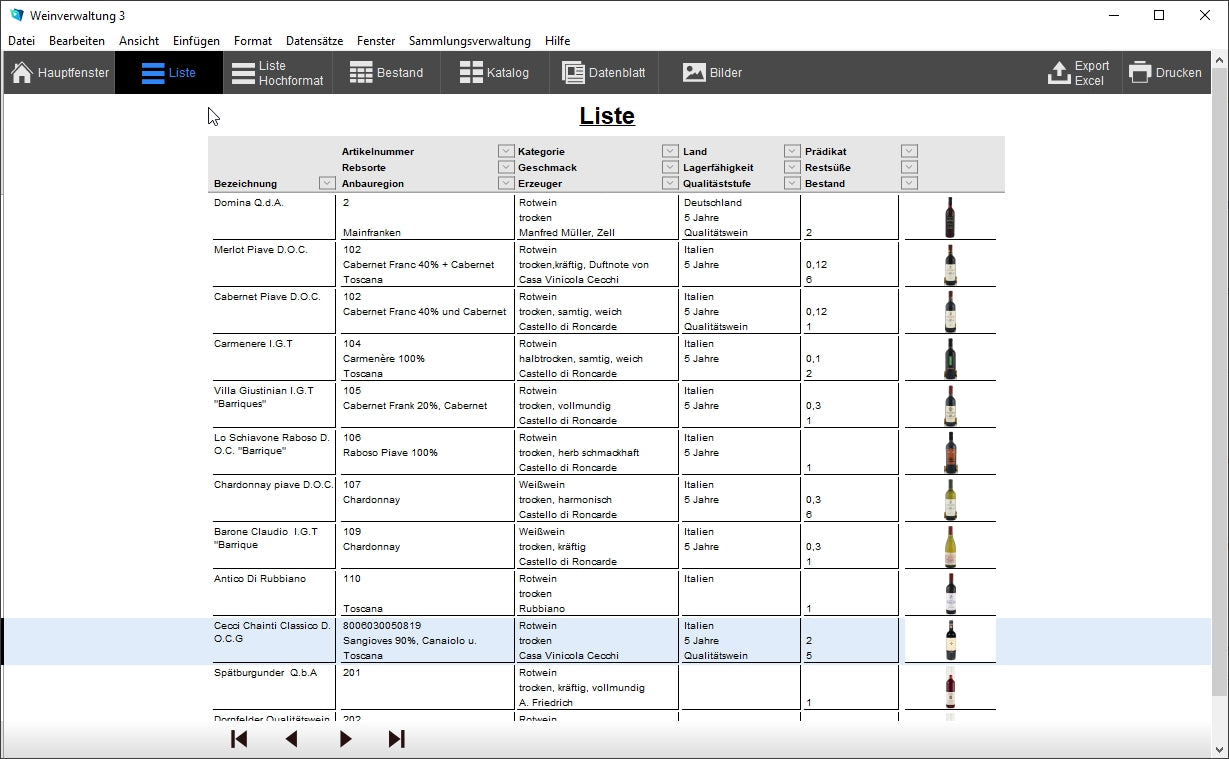Open the Katalog view

pyautogui.click(x=494, y=73)
